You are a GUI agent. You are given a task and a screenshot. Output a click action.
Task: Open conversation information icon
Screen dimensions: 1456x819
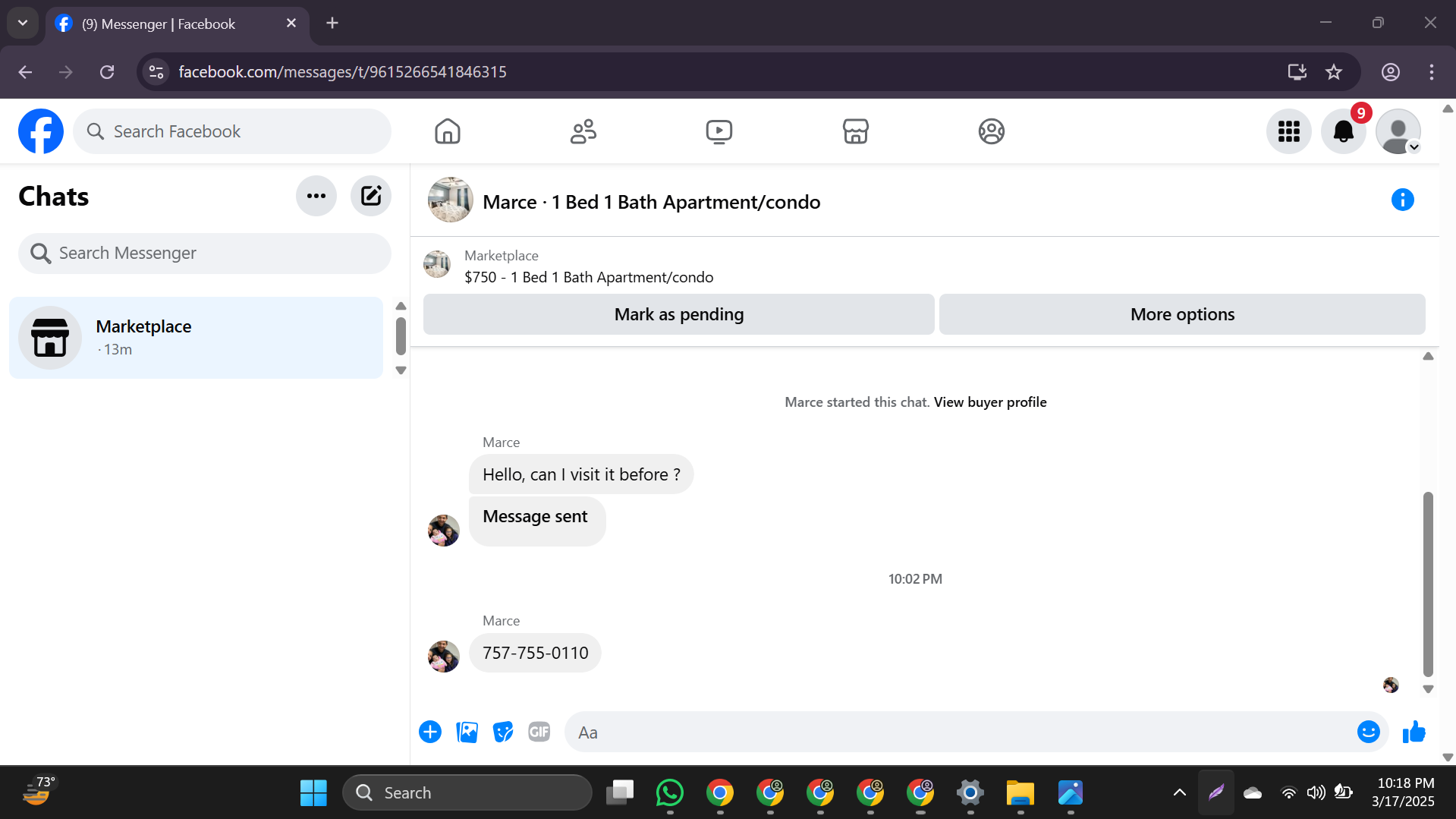pyautogui.click(x=1403, y=200)
